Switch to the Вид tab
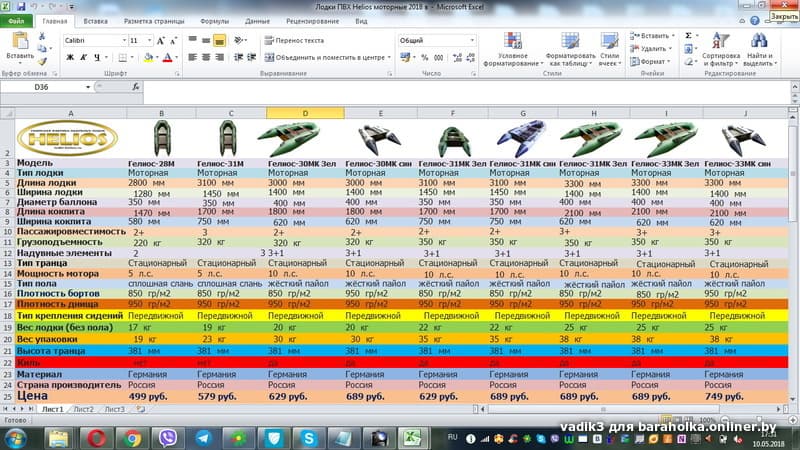This screenshot has width=800, height=450. 361,21
